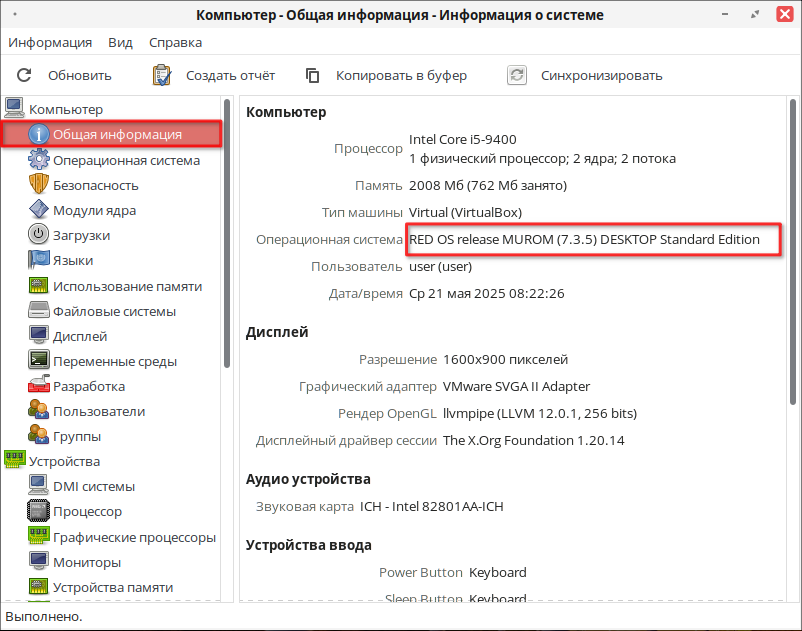The width and height of the screenshot is (802, 631).
Task: Click the people icon of Группы
Action: [38, 436]
